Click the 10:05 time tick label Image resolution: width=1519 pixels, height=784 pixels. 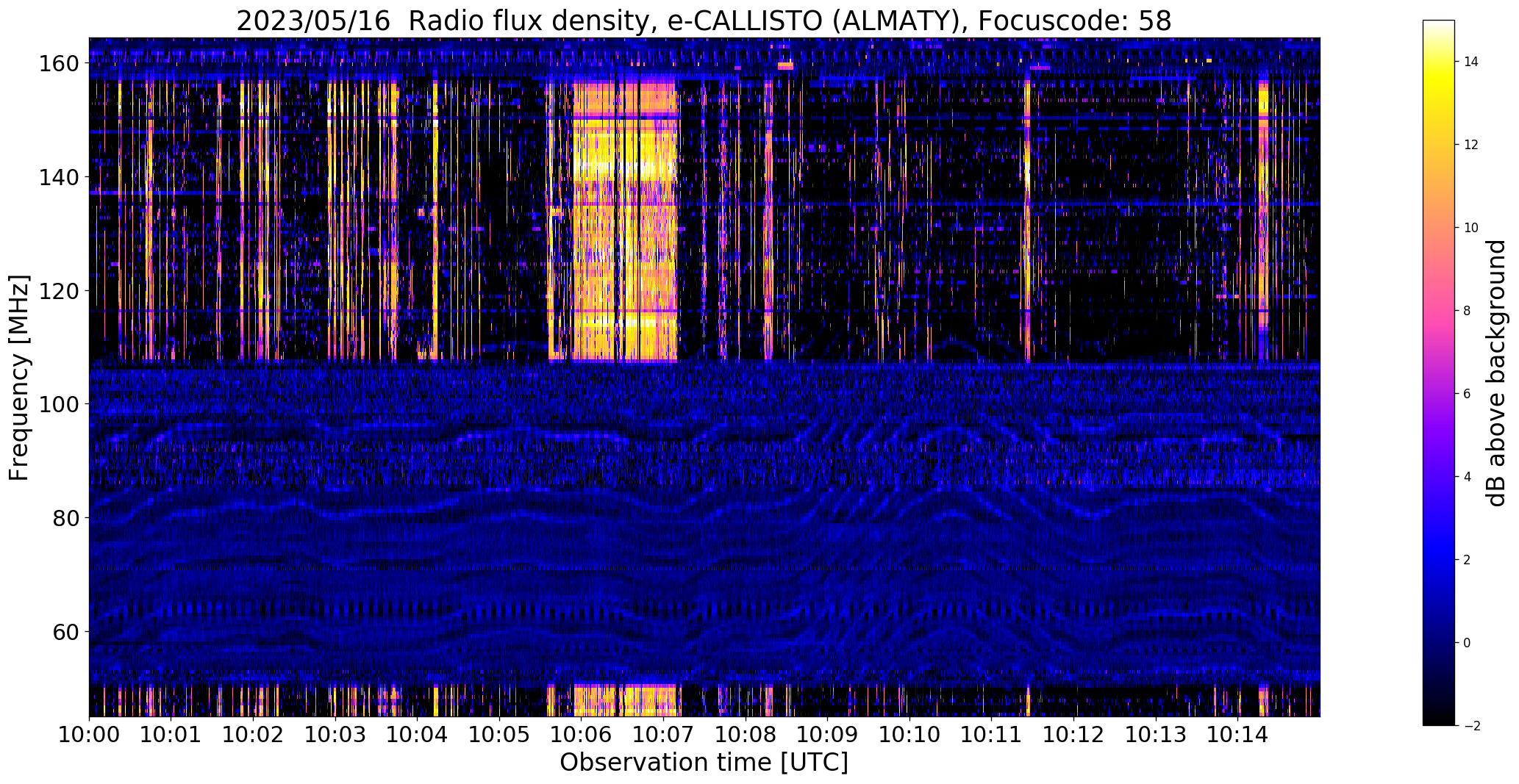(499, 736)
